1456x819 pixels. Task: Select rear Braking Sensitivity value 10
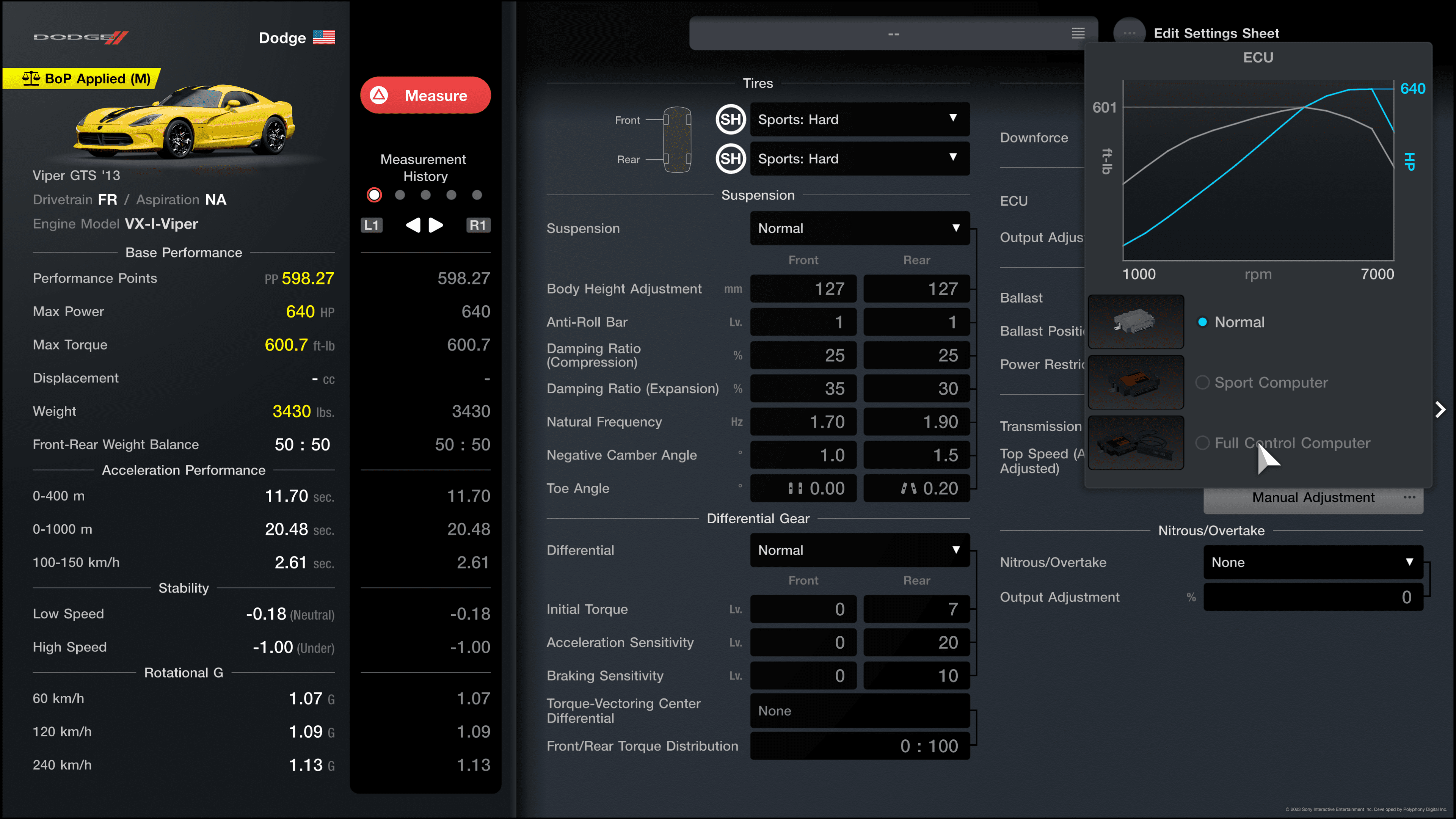pyautogui.click(x=917, y=676)
